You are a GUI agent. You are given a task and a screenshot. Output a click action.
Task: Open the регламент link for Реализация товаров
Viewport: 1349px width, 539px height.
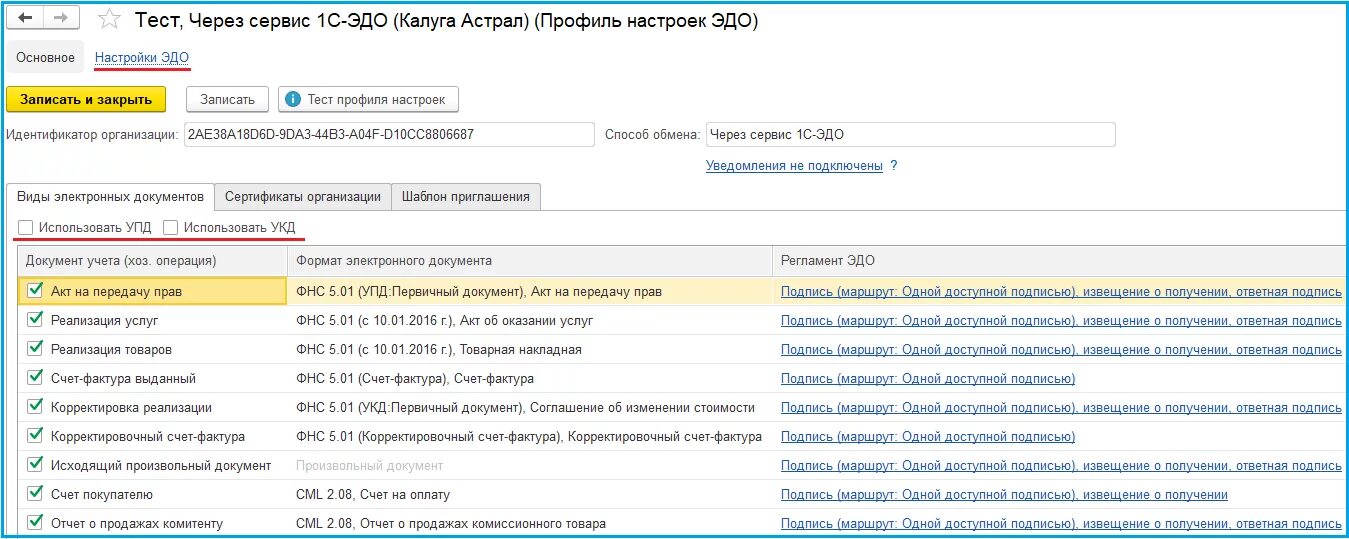tap(1061, 350)
